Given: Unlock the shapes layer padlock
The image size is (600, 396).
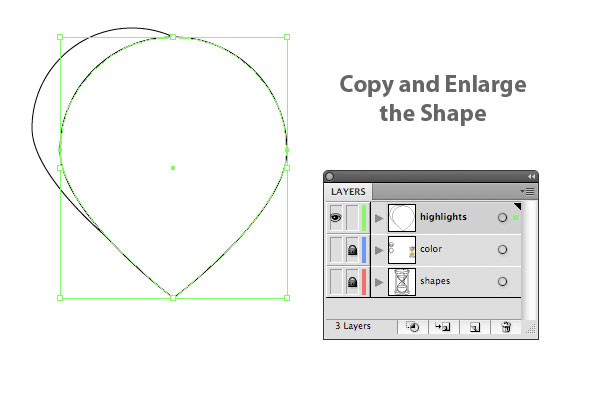Looking at the screenshot, I should pyautogui.click(x=352, y=282).
